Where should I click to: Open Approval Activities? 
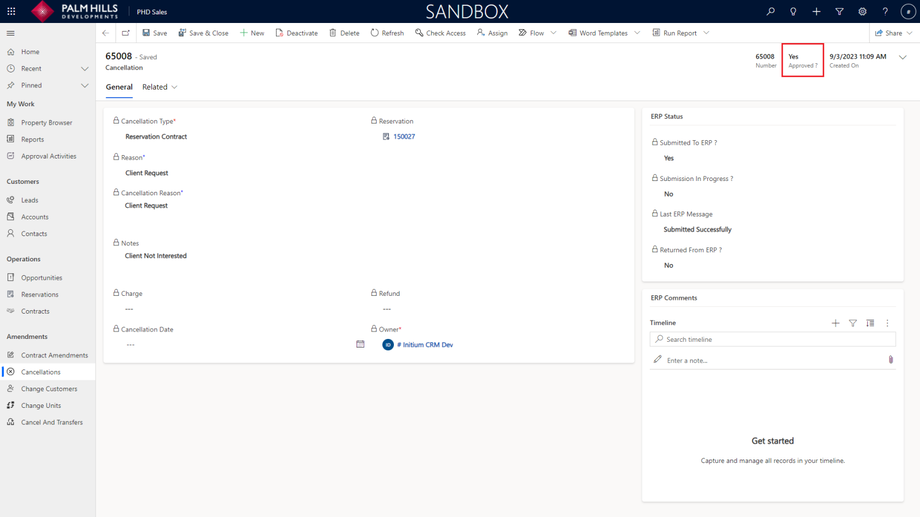click(48, 156)
